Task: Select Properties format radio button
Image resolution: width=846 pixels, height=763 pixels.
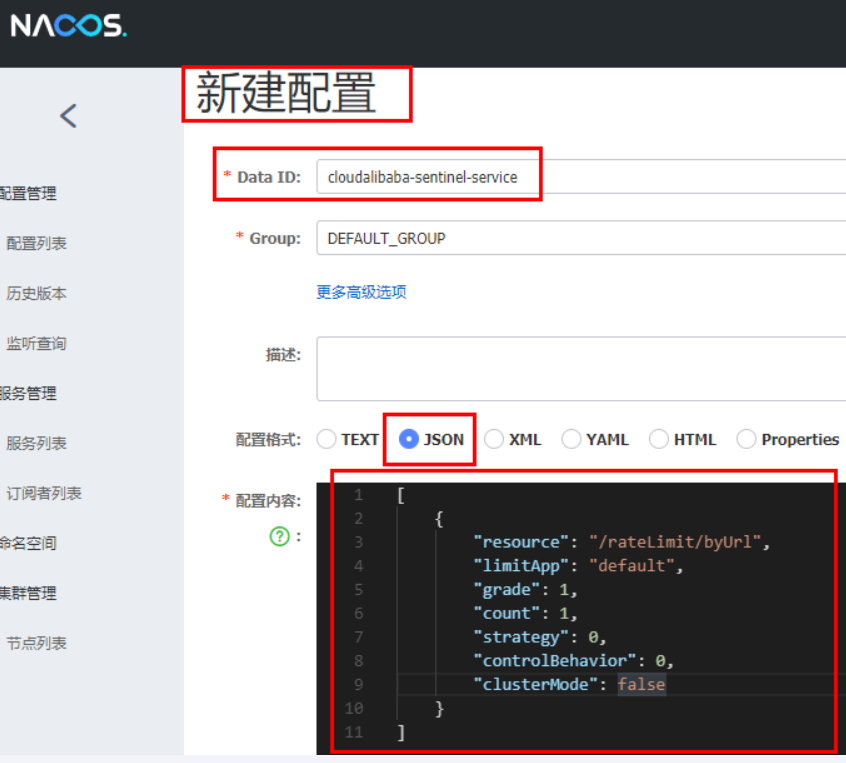Action: click(x=746, y=439)
